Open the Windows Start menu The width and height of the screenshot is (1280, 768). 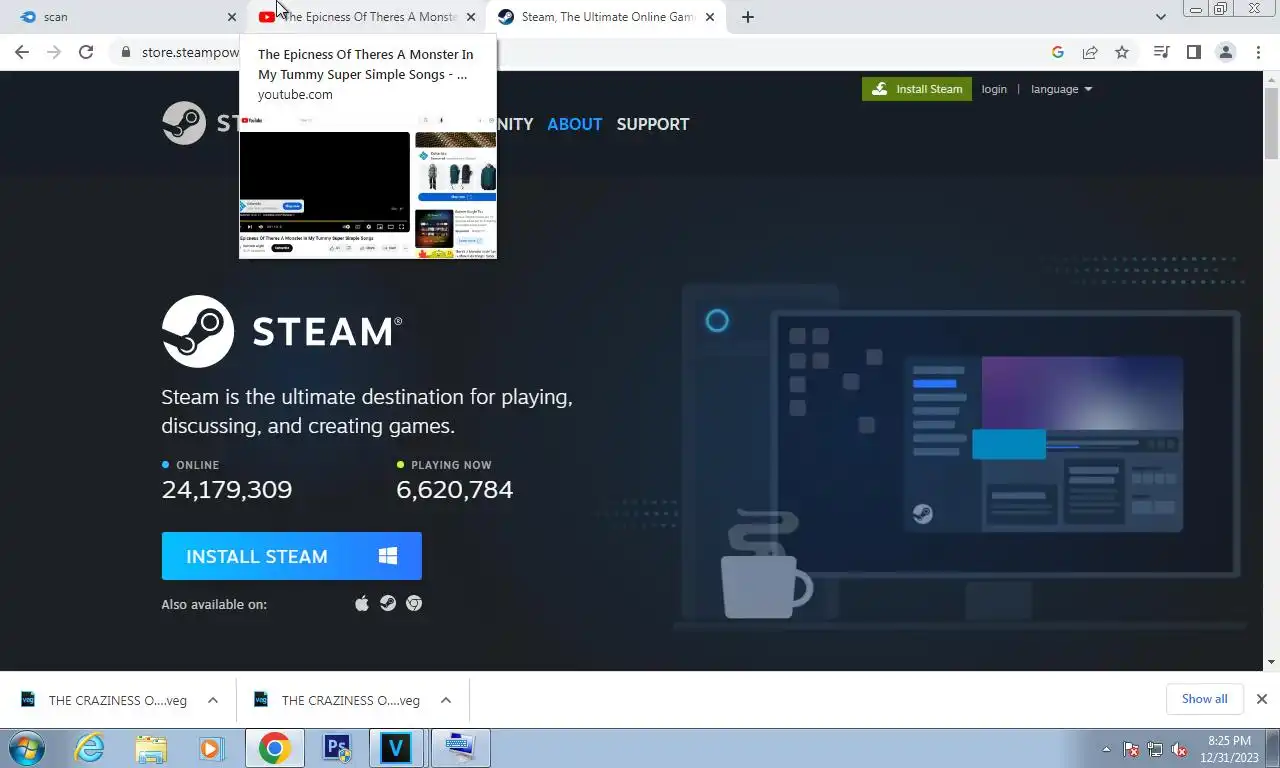point(27,748)
